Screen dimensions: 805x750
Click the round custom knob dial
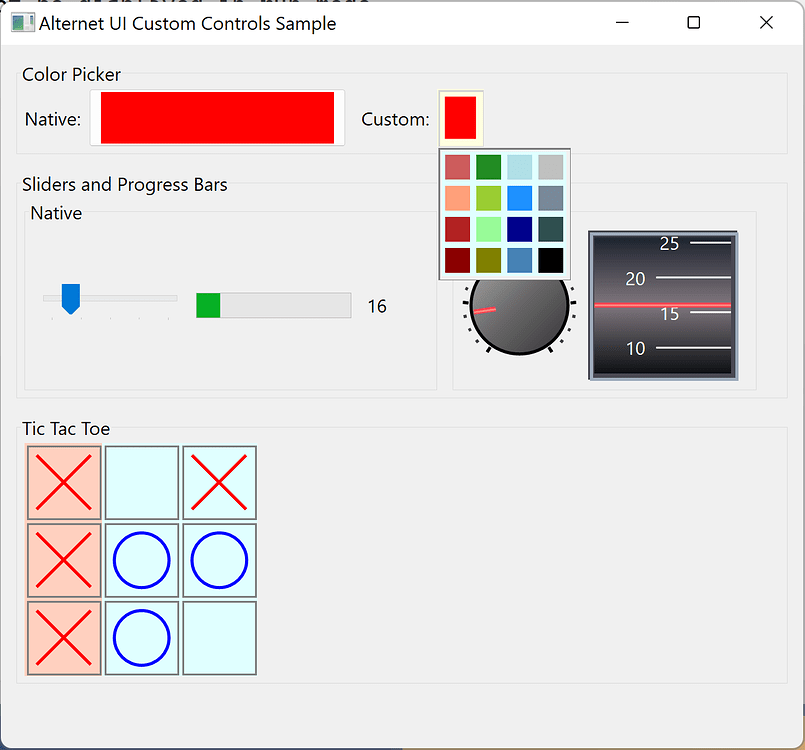(520, 305)
